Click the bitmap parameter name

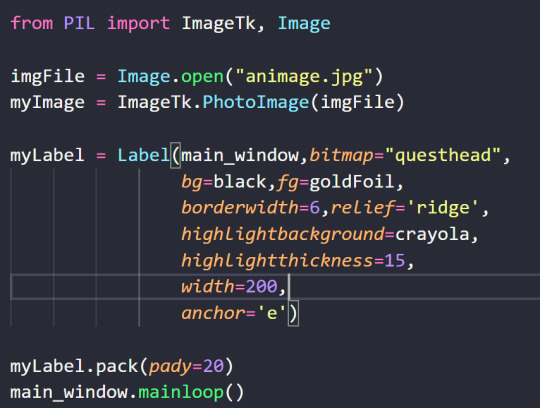pyautogui.click(x=341, y=156)
